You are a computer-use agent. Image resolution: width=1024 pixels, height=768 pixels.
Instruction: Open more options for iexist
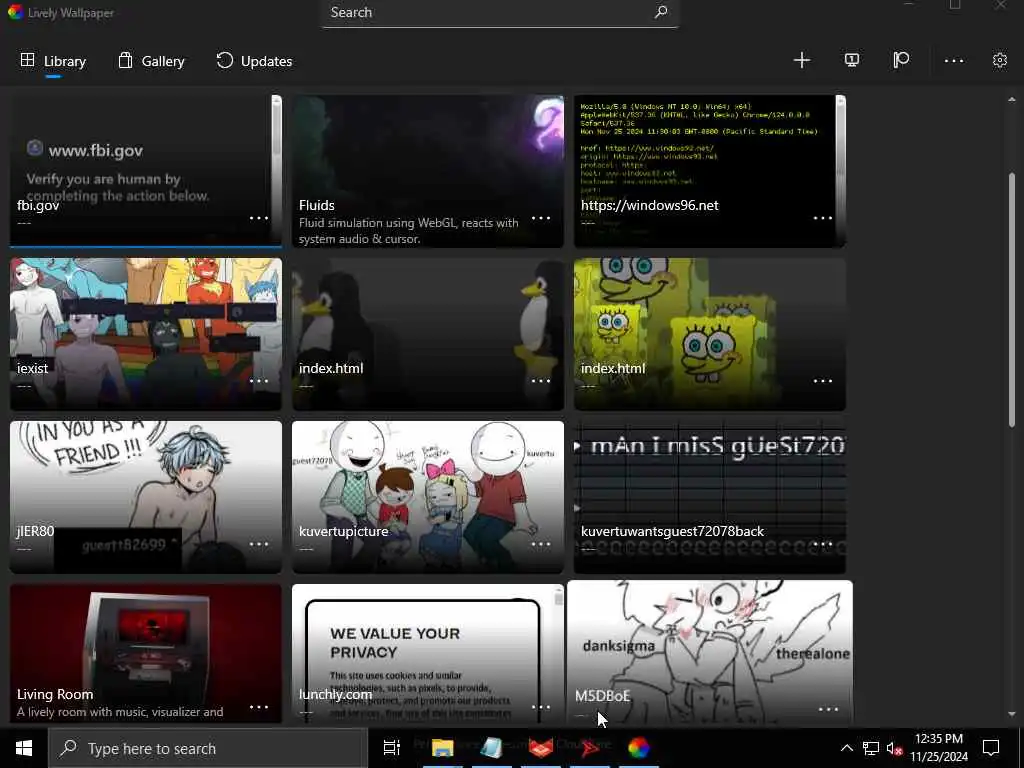click(x=259, y=381)
